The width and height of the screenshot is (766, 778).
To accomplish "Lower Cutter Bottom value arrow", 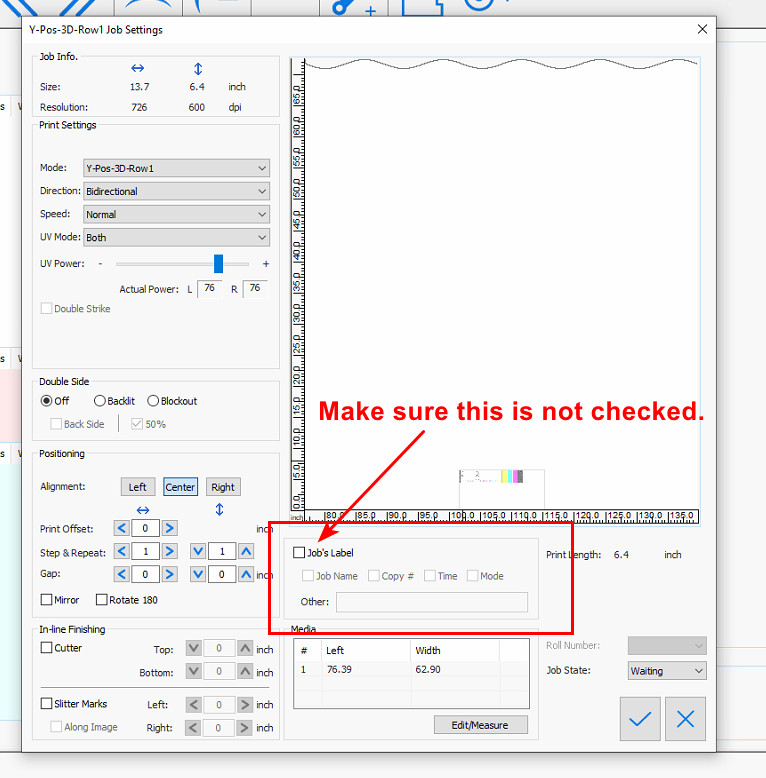I will coord(193,671).
